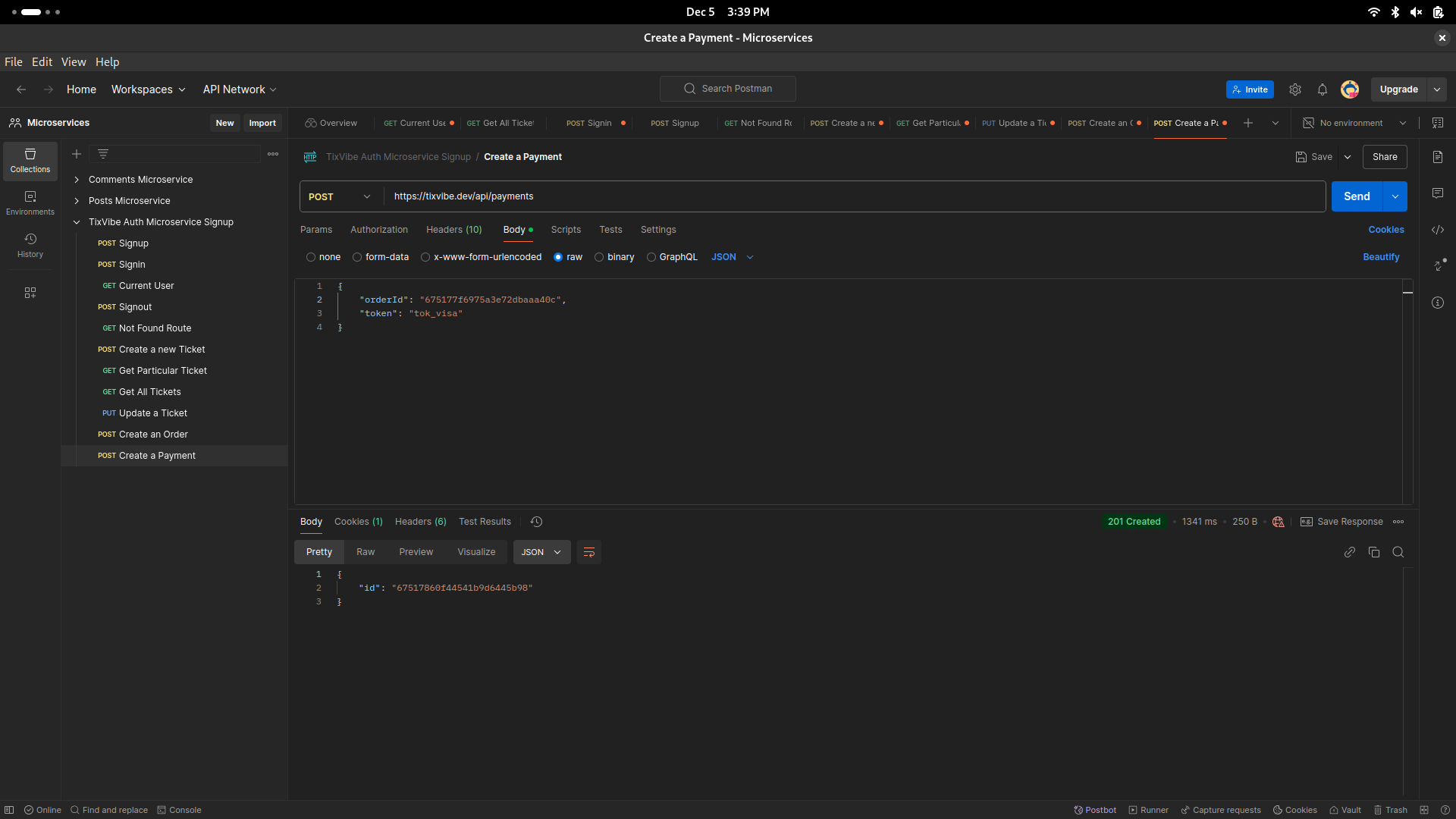1456x819 pixels.
Task: Open the comments pane icon
Action: click(1438, 193)
